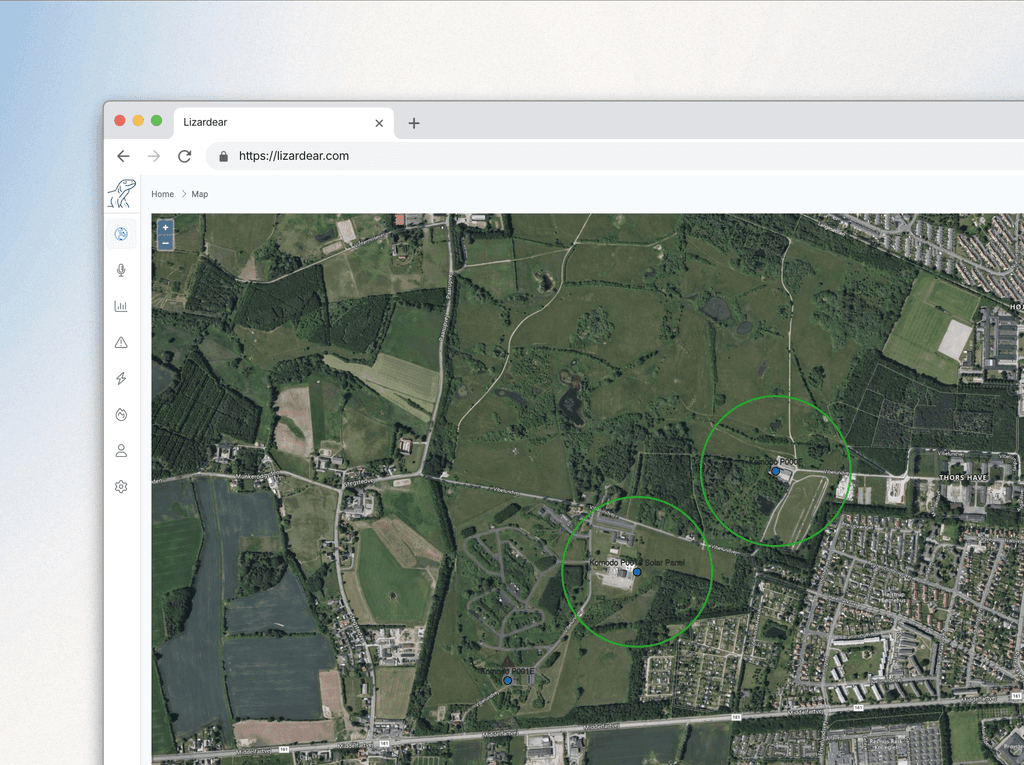Open the settings gear in sidebar
Viewport: 1024px width, 765px height.
121,487
